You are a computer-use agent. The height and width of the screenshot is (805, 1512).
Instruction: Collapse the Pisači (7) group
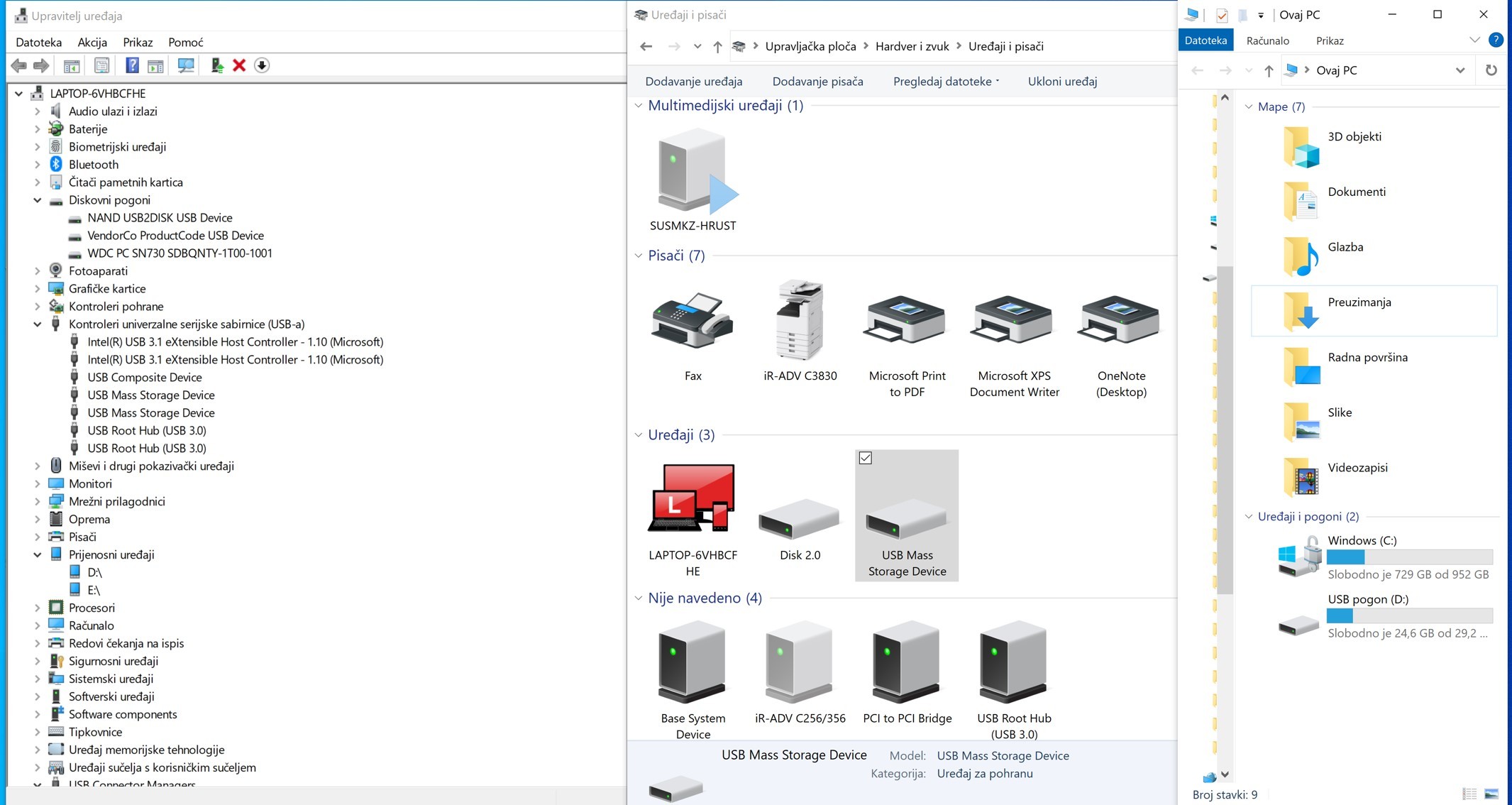[638, 256]
